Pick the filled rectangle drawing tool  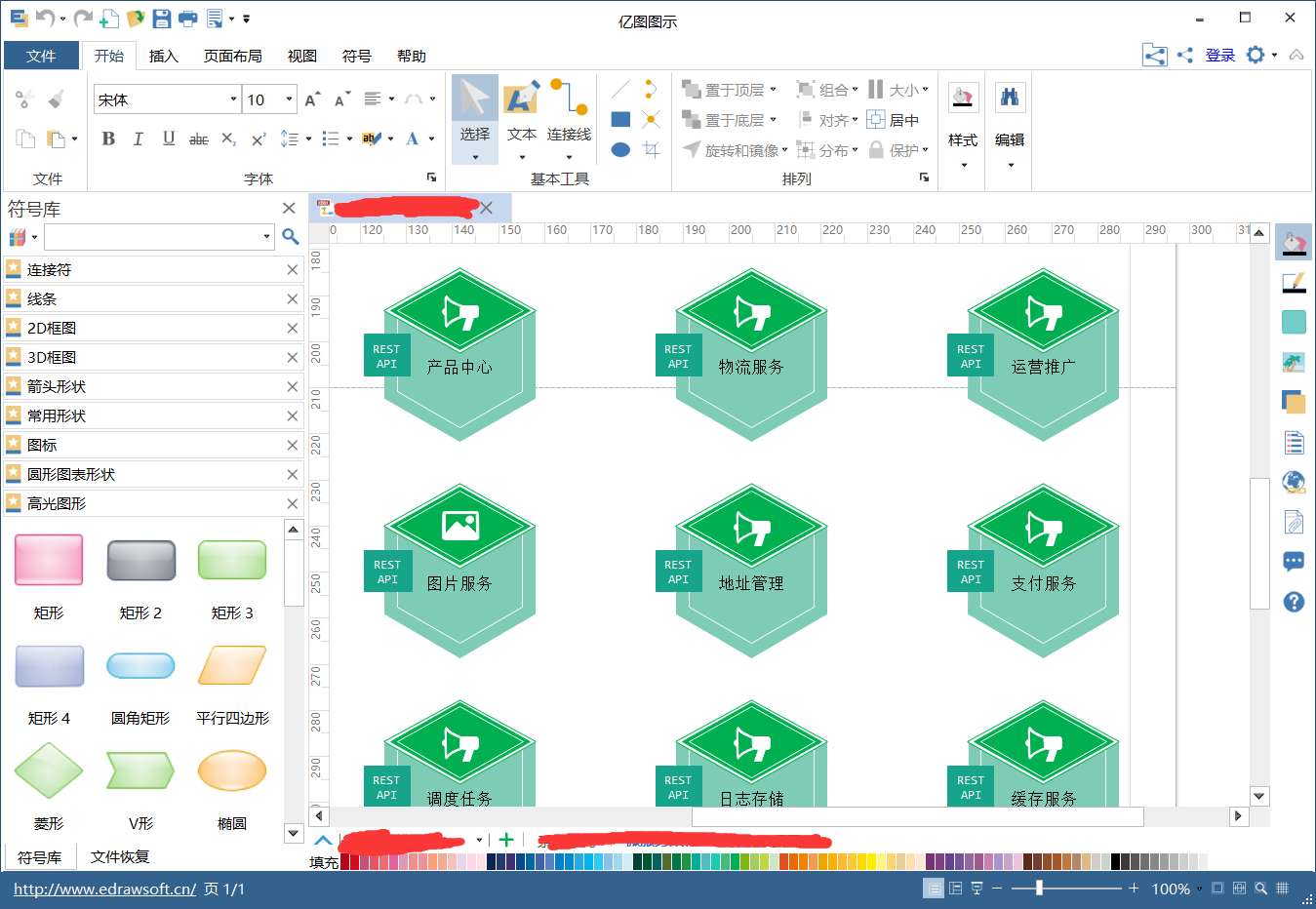click(x=620, y=119)
